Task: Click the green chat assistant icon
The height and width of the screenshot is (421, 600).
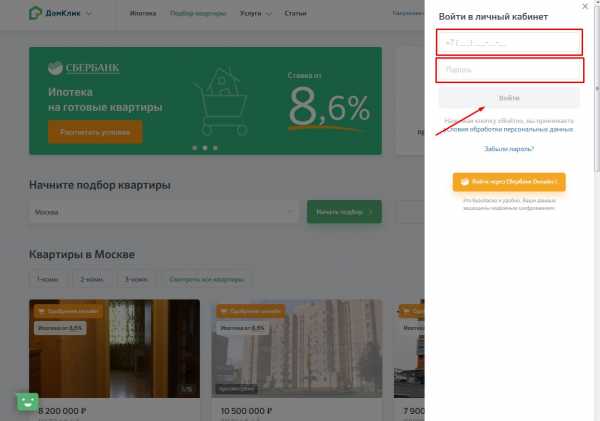Action: point(27,401)
